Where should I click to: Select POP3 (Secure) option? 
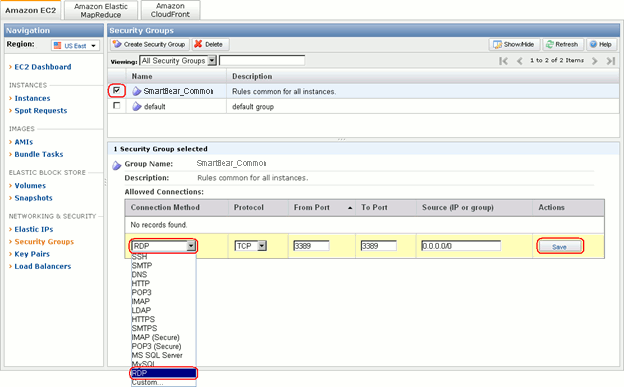click(163, 346)
